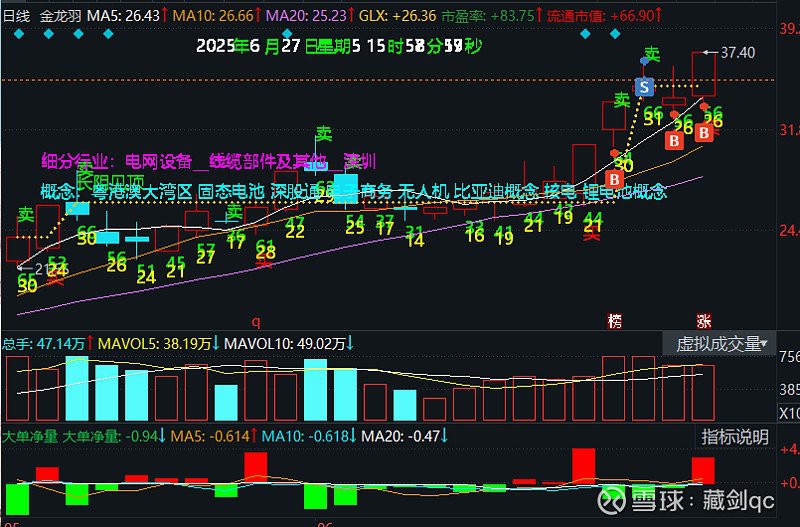Image resolution: width=800 pixels, height=527 pixels.
Task: Click the 市盈率 +83.75 value
Action: [x=492, y=16]
